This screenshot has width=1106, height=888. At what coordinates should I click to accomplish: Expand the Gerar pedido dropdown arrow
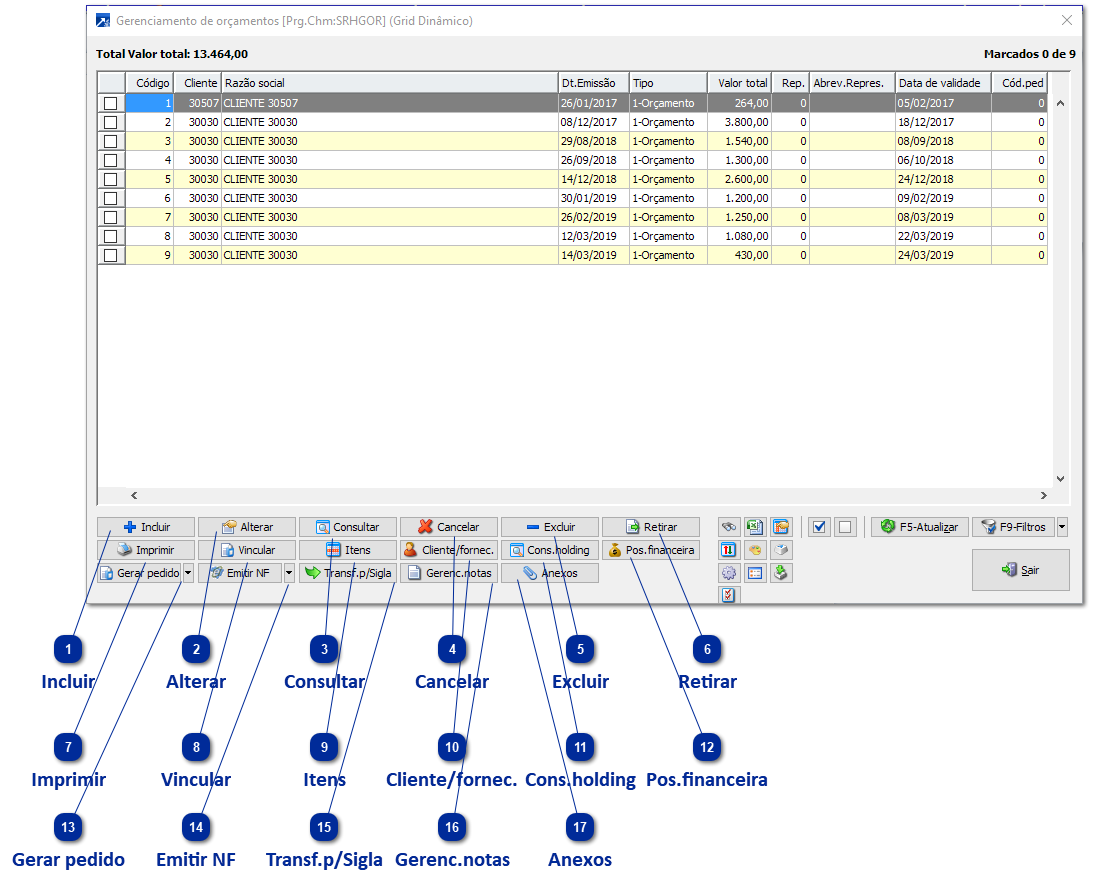[x=188, y=573]
